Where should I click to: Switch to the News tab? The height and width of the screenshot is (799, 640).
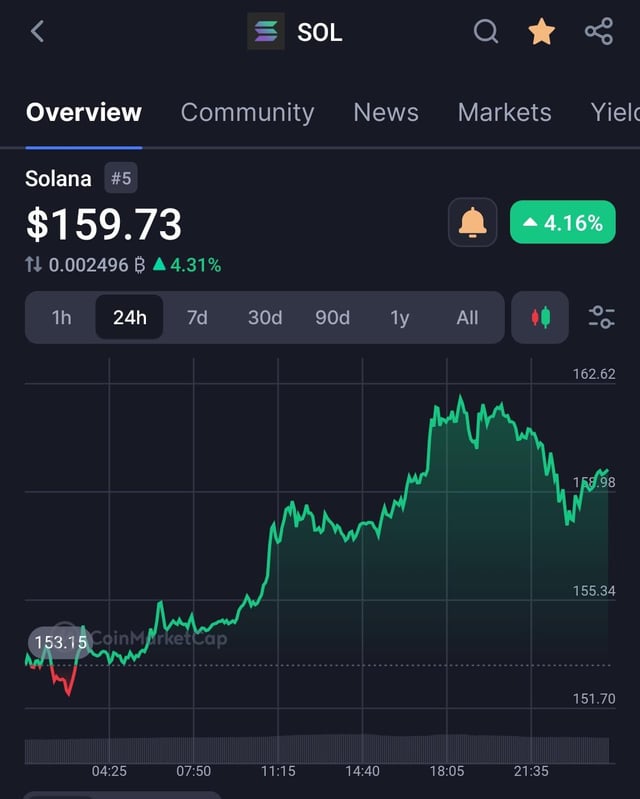tap(386, 112)
